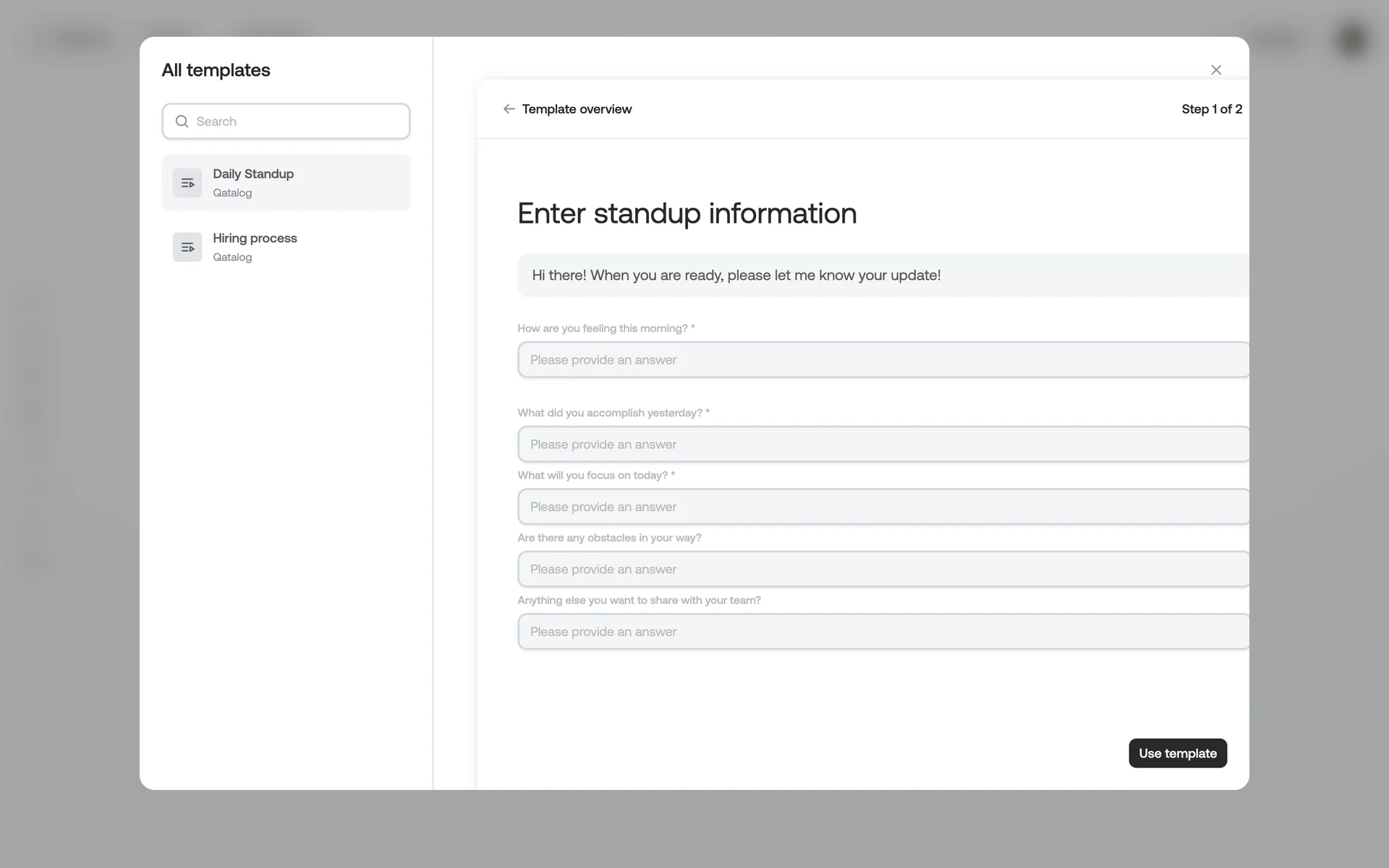Viewport: 1389px width, 868px height.
Task: Select the Daily Standup template entry
Action: (286, 182)
